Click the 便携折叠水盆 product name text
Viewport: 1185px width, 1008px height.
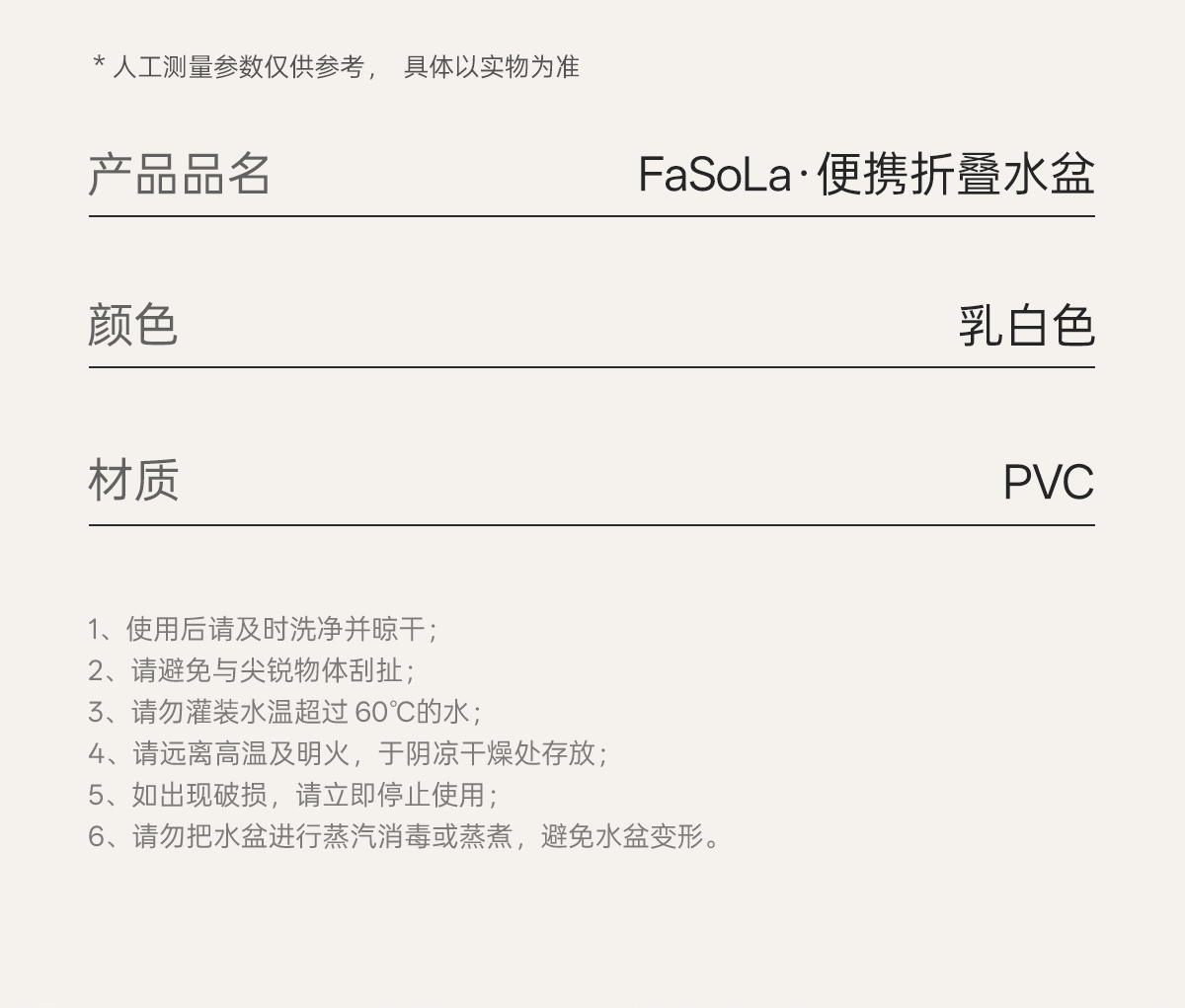(956, 175)
